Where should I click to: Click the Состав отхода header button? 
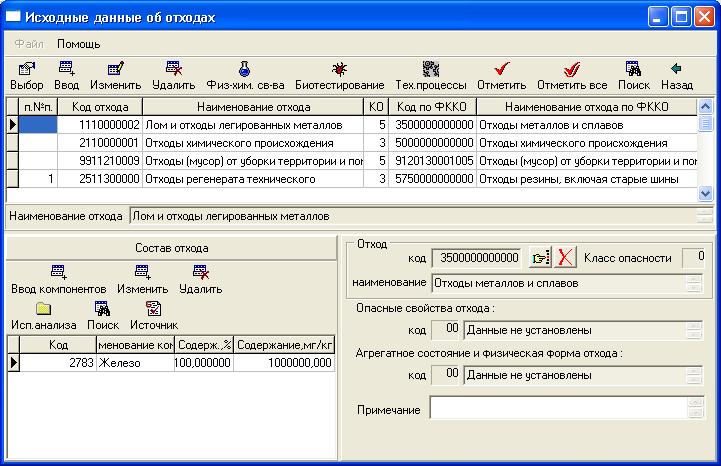[170, 247]
